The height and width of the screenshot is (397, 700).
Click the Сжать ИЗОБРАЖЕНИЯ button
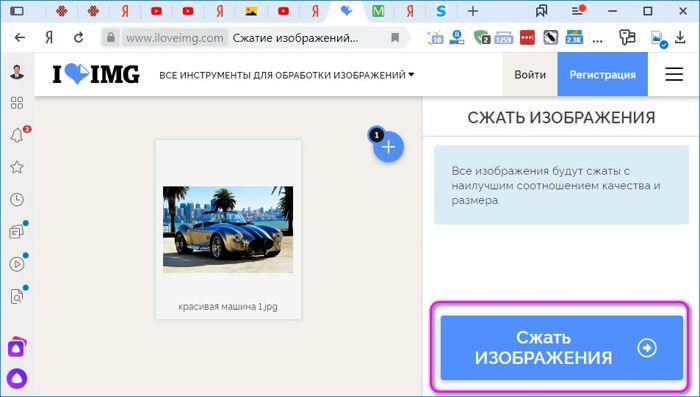562,348
